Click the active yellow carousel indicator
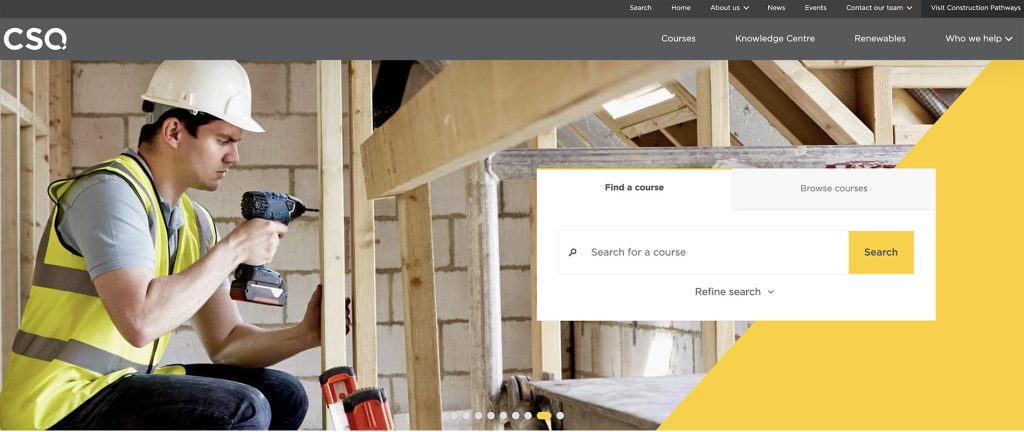This screenshot has width=1024, height=432. pos(543,415)
